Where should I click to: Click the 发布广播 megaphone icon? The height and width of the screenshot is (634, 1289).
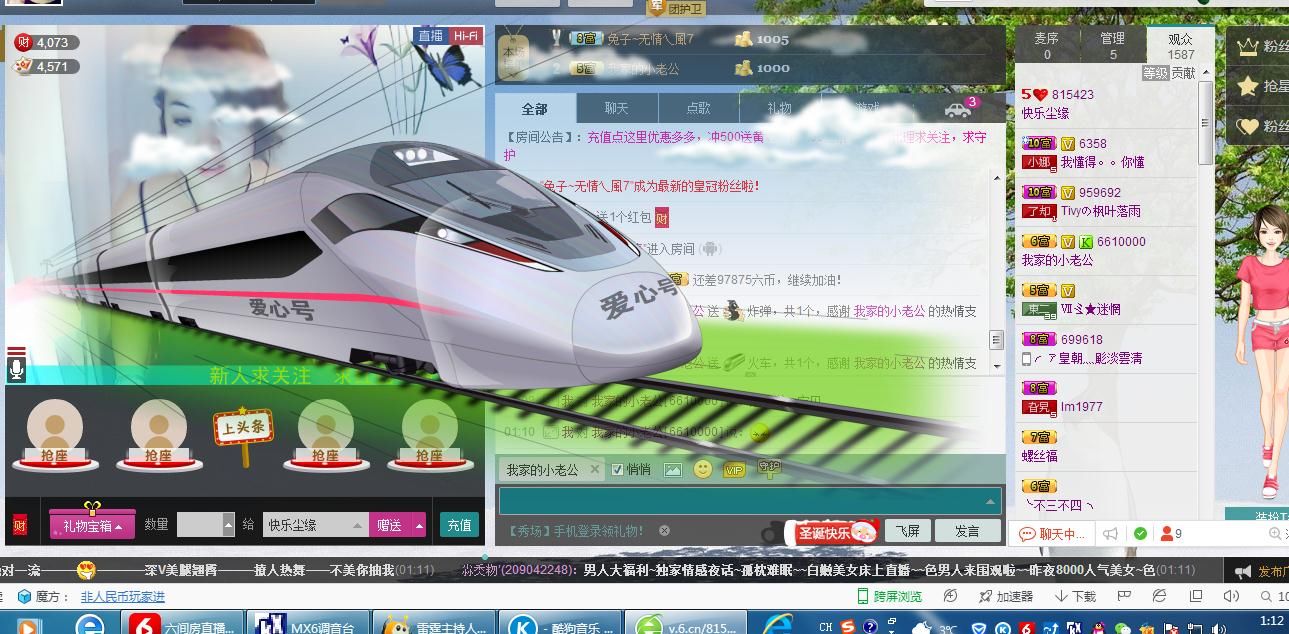click(x=1242, y=572)
